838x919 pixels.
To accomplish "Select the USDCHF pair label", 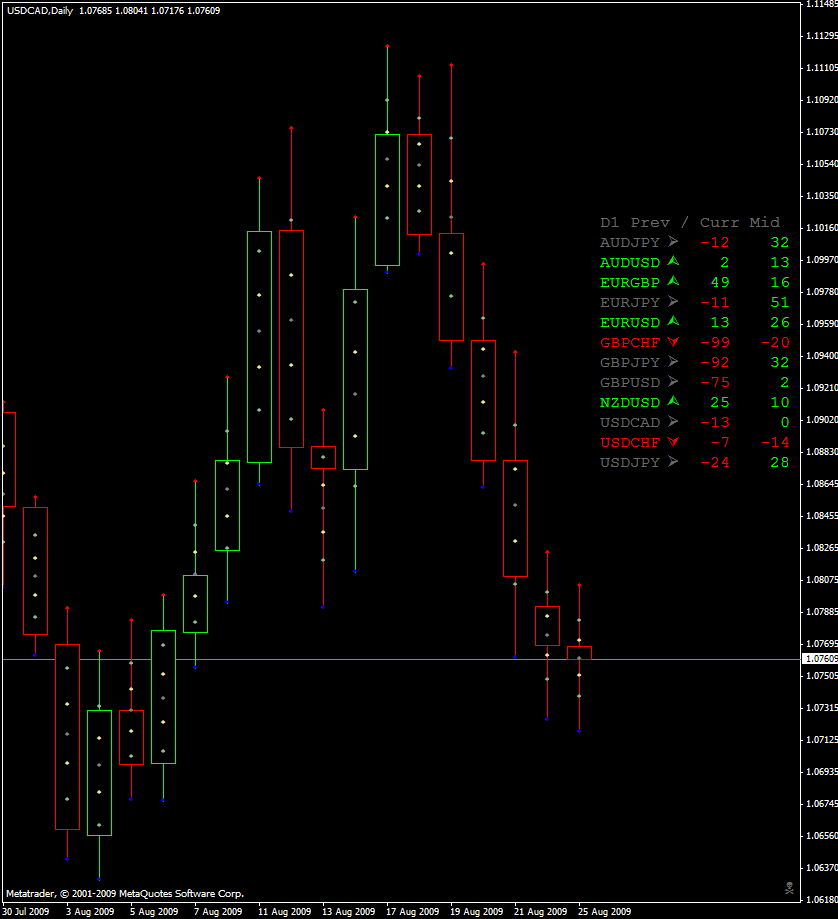I will coord(630,443).
